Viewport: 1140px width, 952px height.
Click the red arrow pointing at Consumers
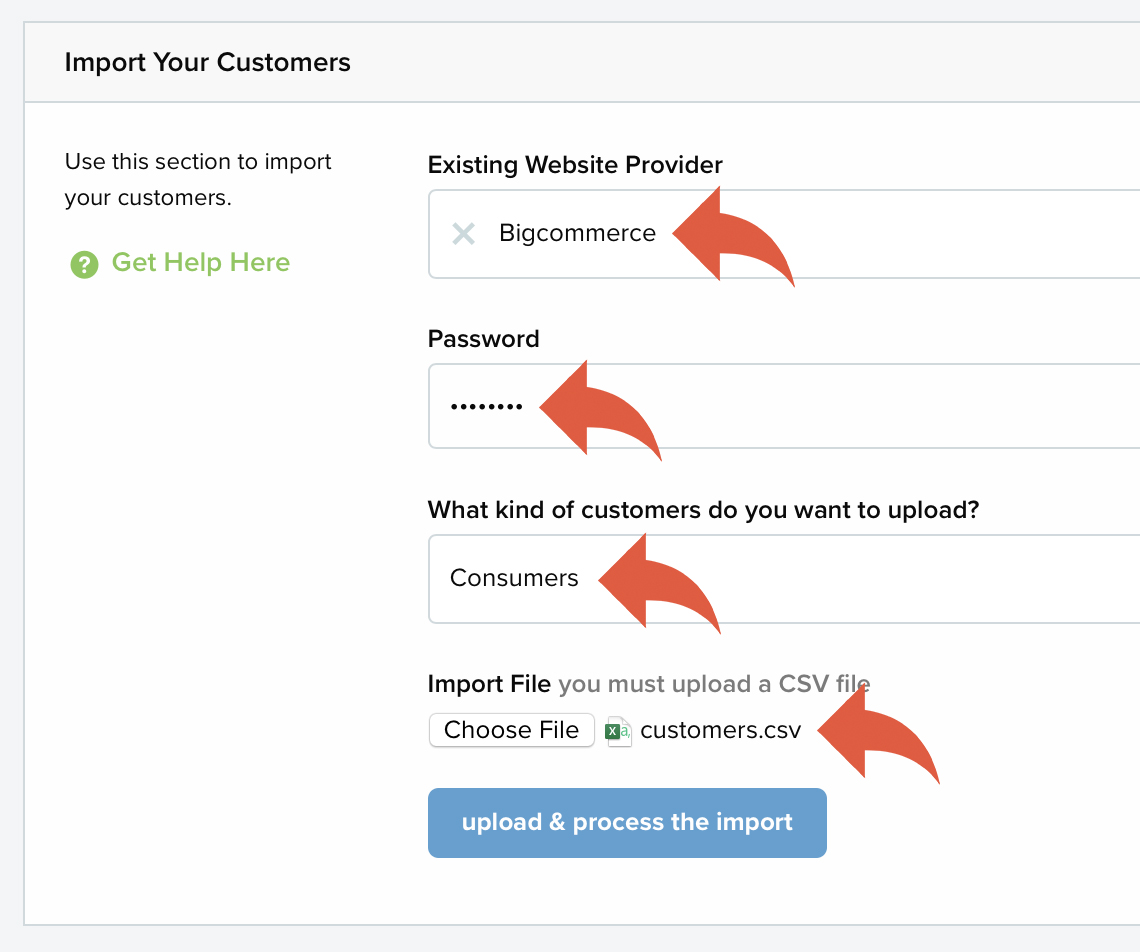pos(659,583)
